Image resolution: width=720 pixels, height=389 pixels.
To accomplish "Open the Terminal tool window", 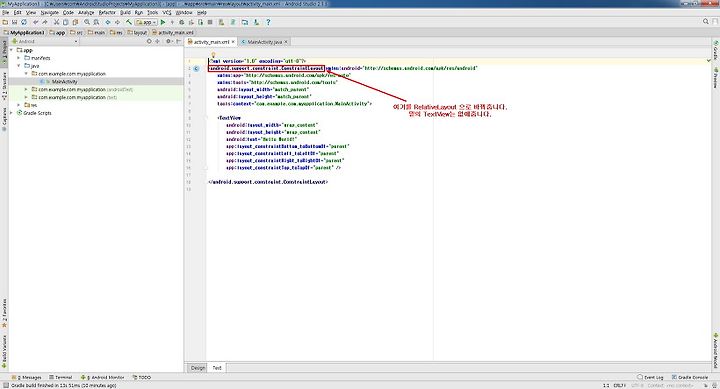I will 61,377.
